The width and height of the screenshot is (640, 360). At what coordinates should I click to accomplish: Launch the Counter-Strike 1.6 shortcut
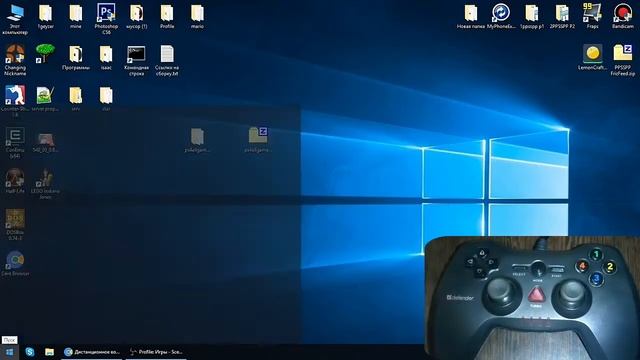click(x=15, y=101)
